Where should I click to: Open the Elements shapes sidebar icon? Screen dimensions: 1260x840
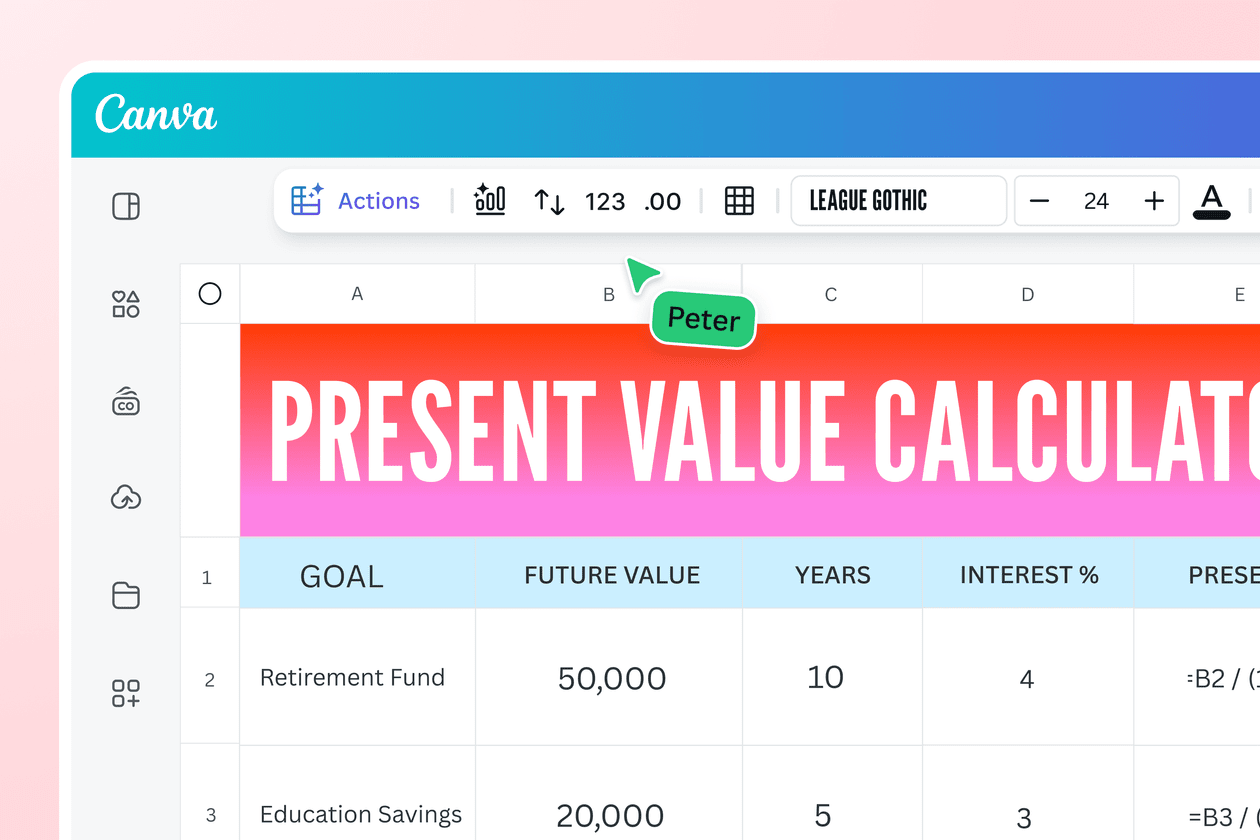click(126, 304)
